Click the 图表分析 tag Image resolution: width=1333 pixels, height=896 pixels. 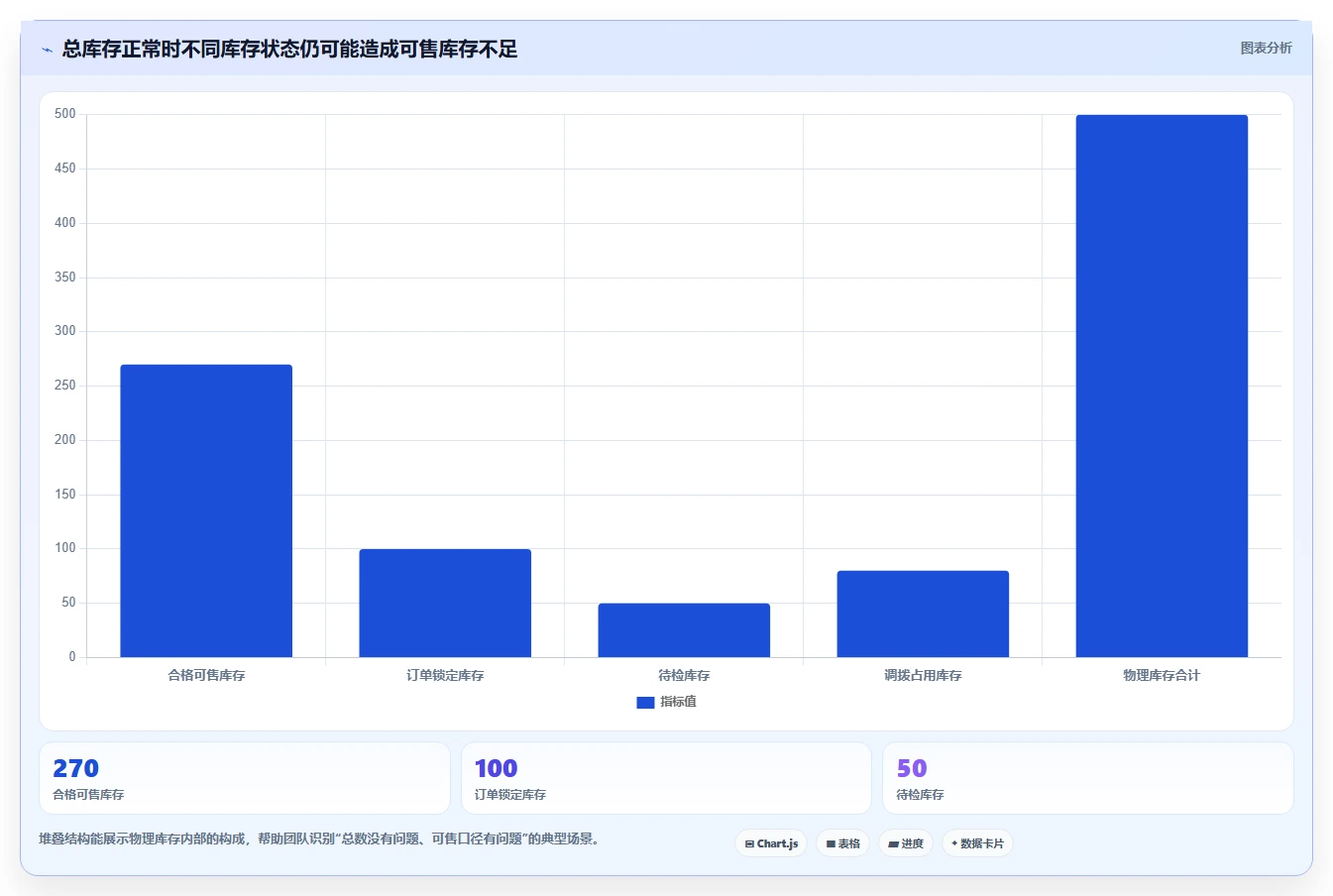click(x=1266, y=48)
